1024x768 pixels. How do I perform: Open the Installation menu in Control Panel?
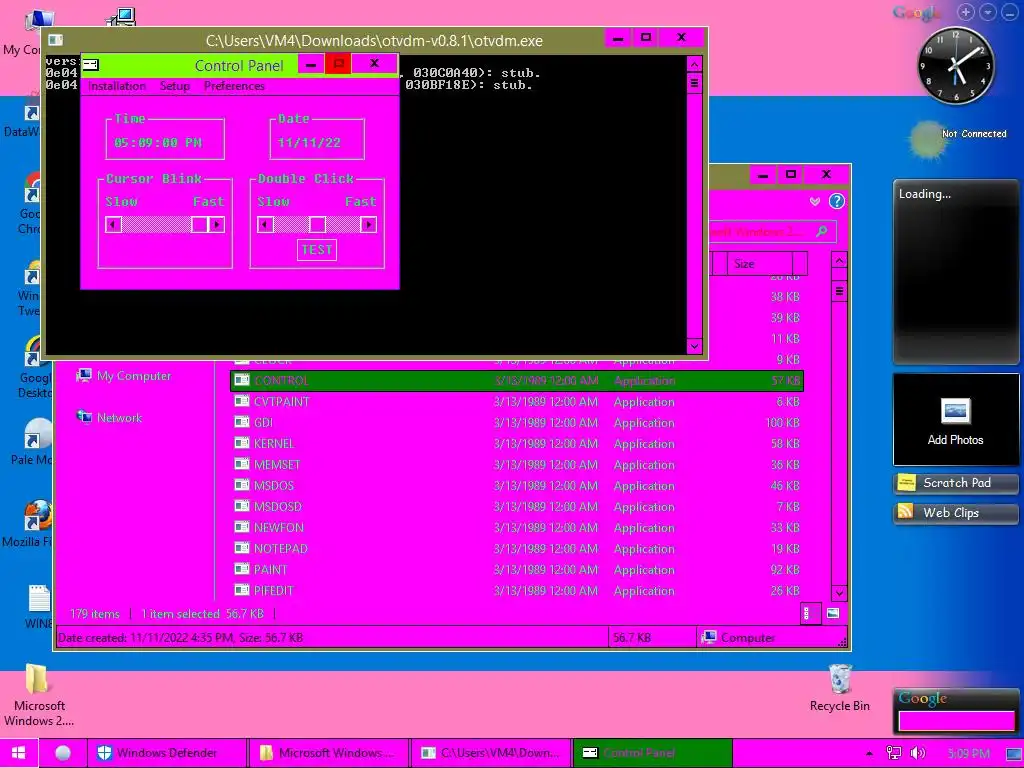coord(117,86)
